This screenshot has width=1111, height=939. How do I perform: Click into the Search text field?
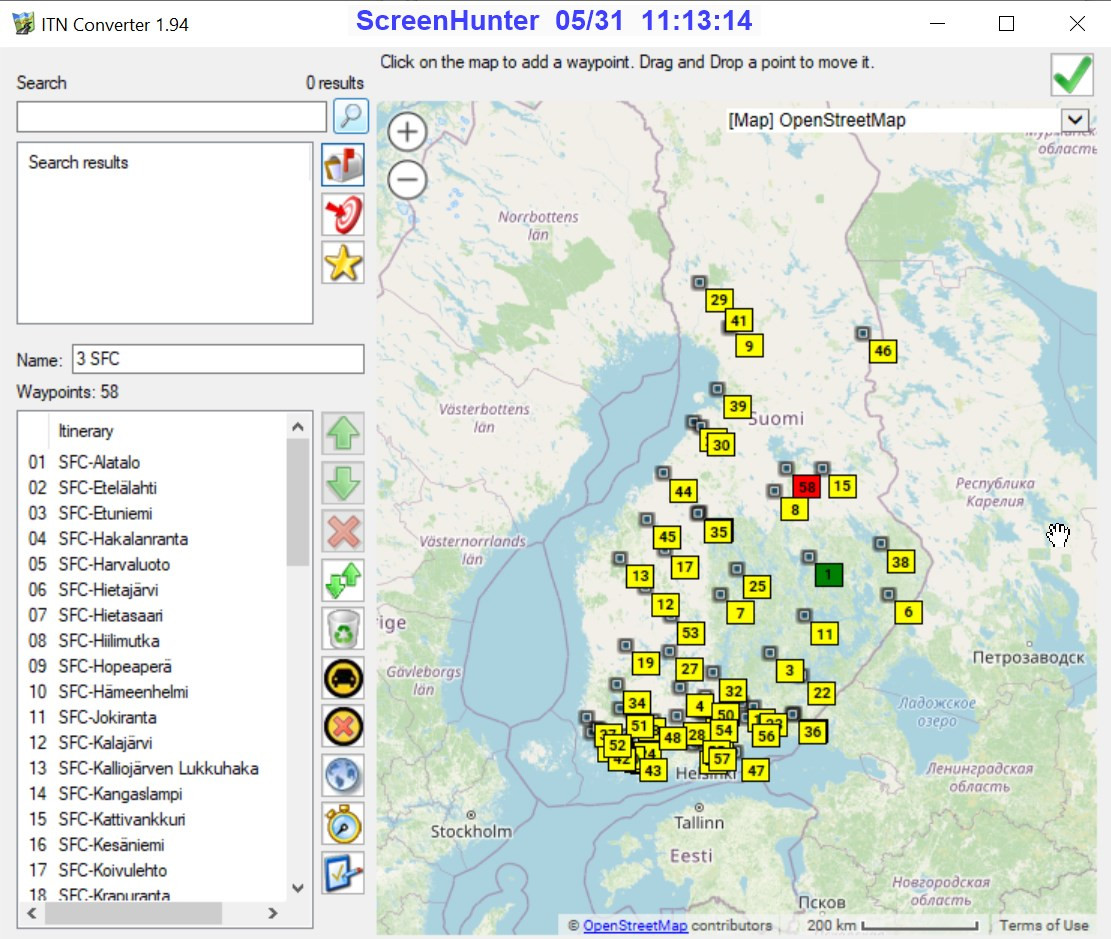tap(171, 117)
